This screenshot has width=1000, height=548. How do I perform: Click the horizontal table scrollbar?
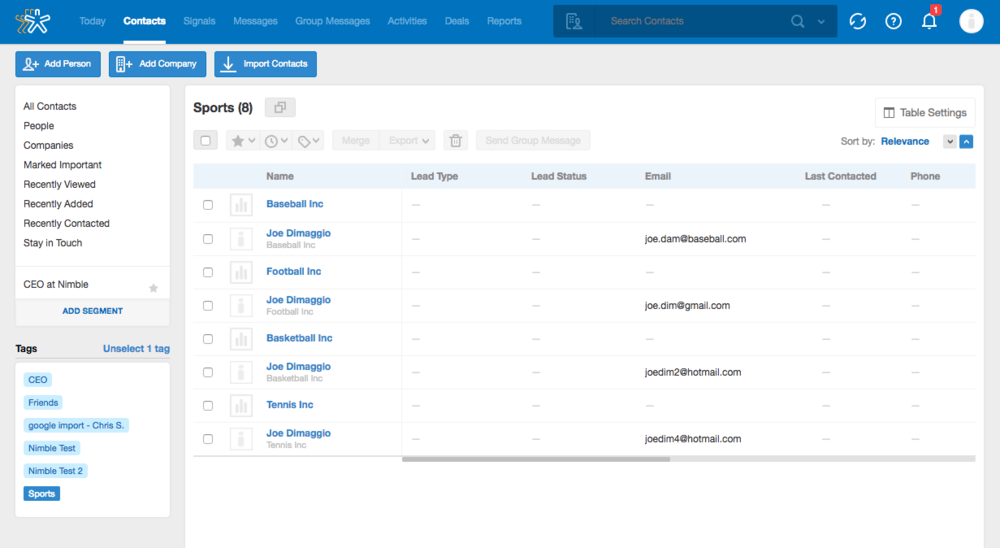(536, 459)
